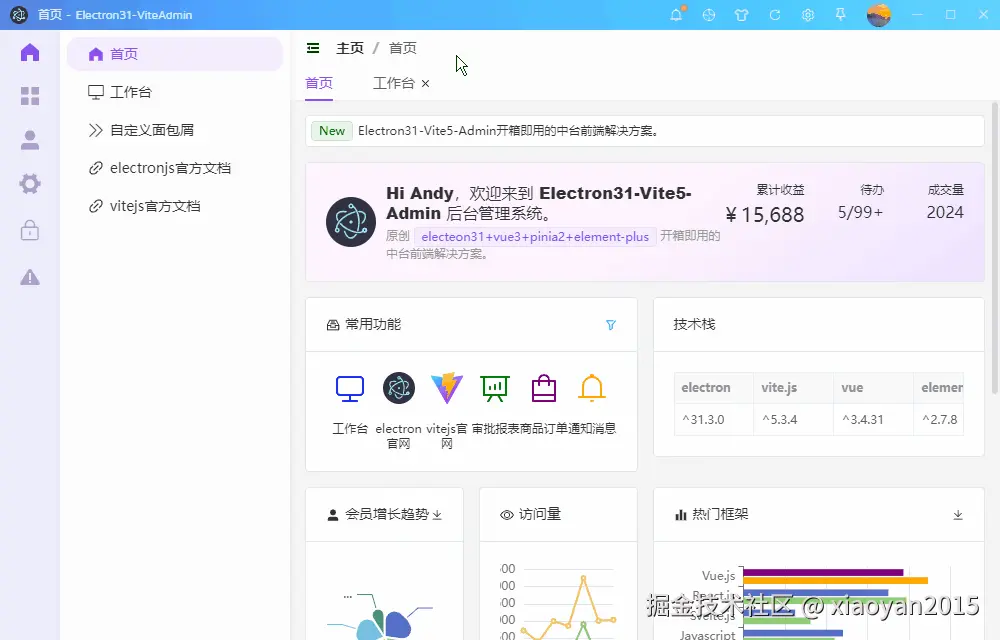
Task: Click the pin window icon
Action: (x=841, y=15)
